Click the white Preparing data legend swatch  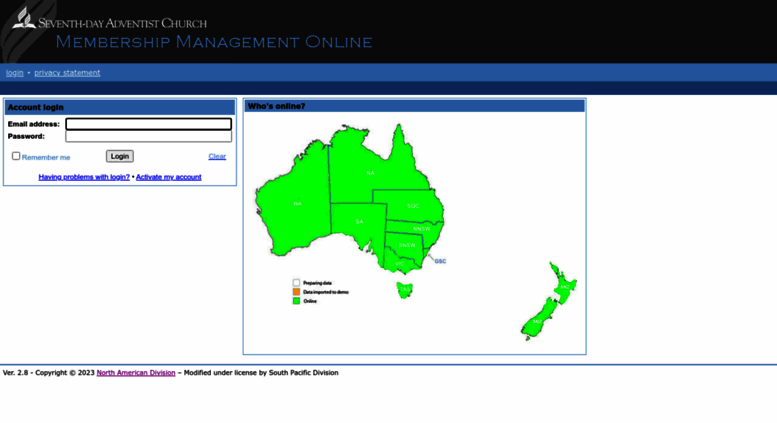point(296,283)
